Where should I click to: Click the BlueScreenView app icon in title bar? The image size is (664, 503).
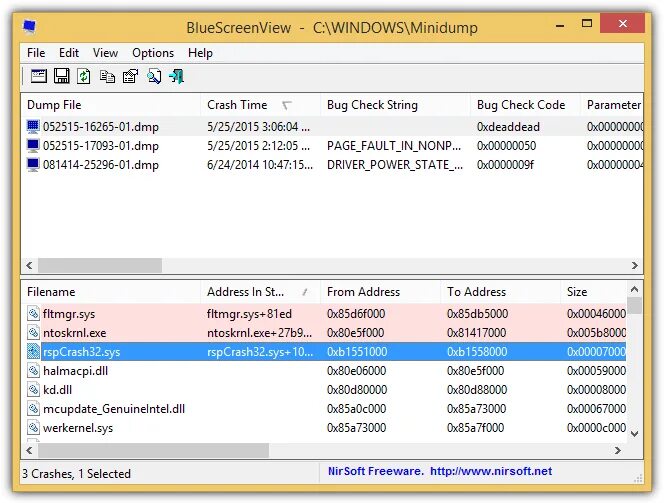[x=29, y=27]
